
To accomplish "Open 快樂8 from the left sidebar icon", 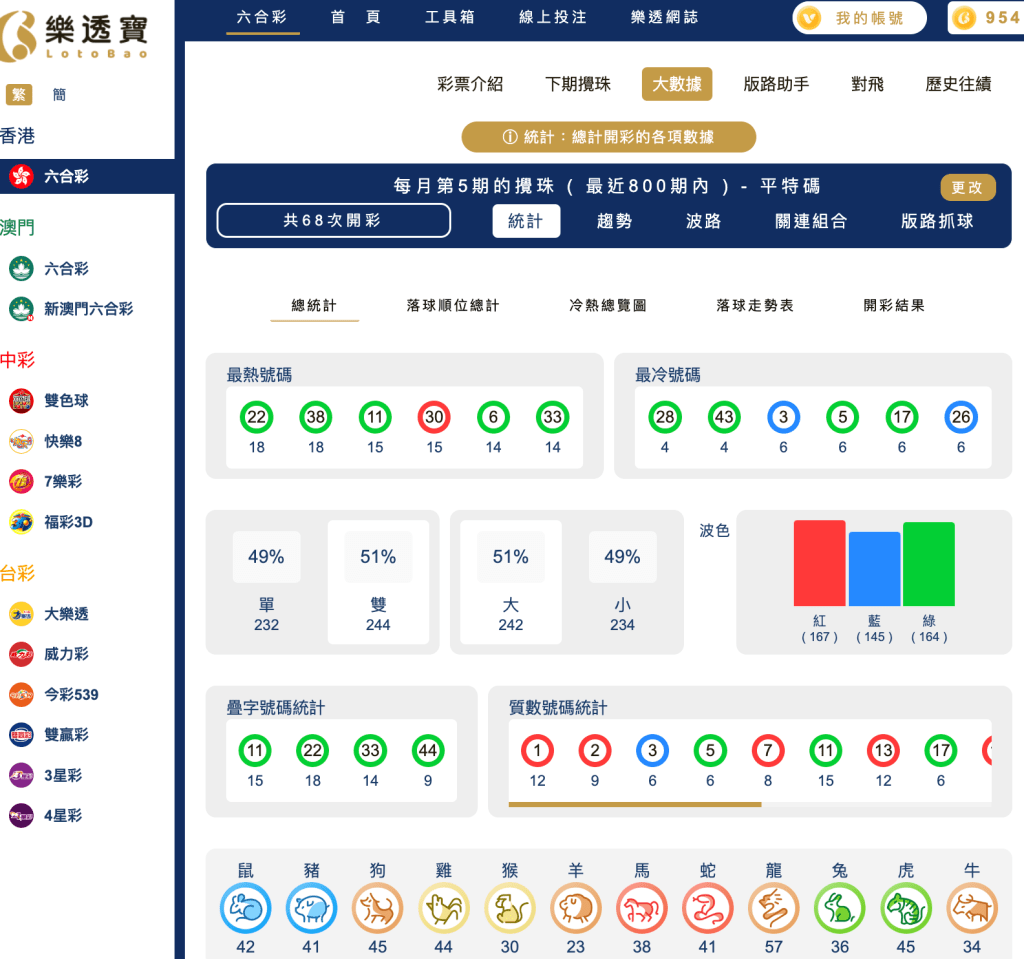I will tap(24, 441).
